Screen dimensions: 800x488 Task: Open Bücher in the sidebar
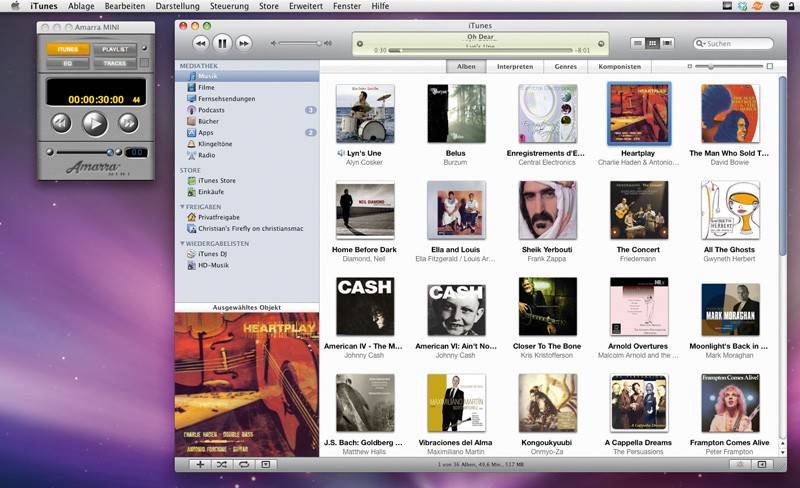[x=247, y=121]
